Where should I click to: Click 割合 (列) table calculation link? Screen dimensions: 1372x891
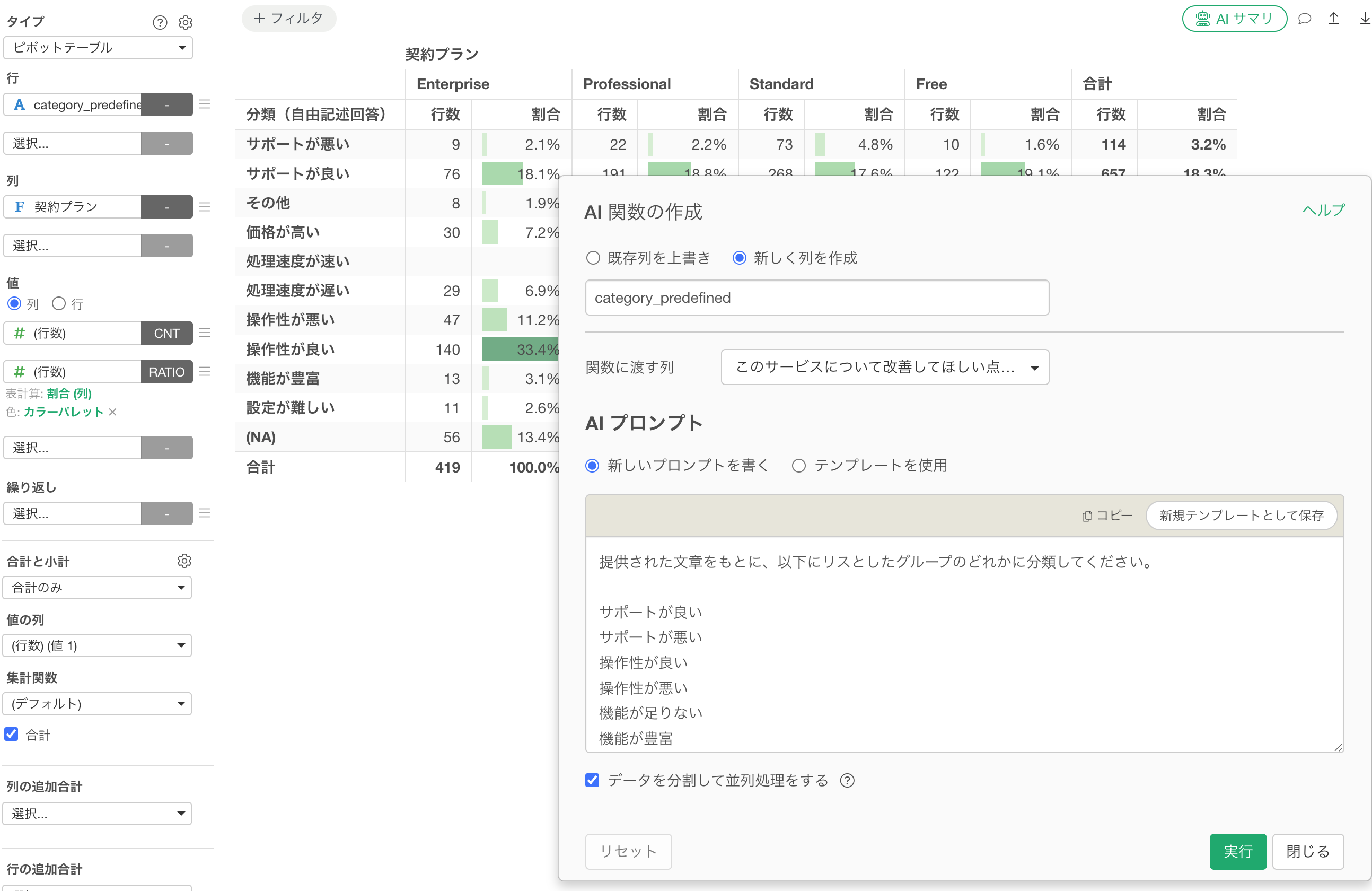(69, 394)
